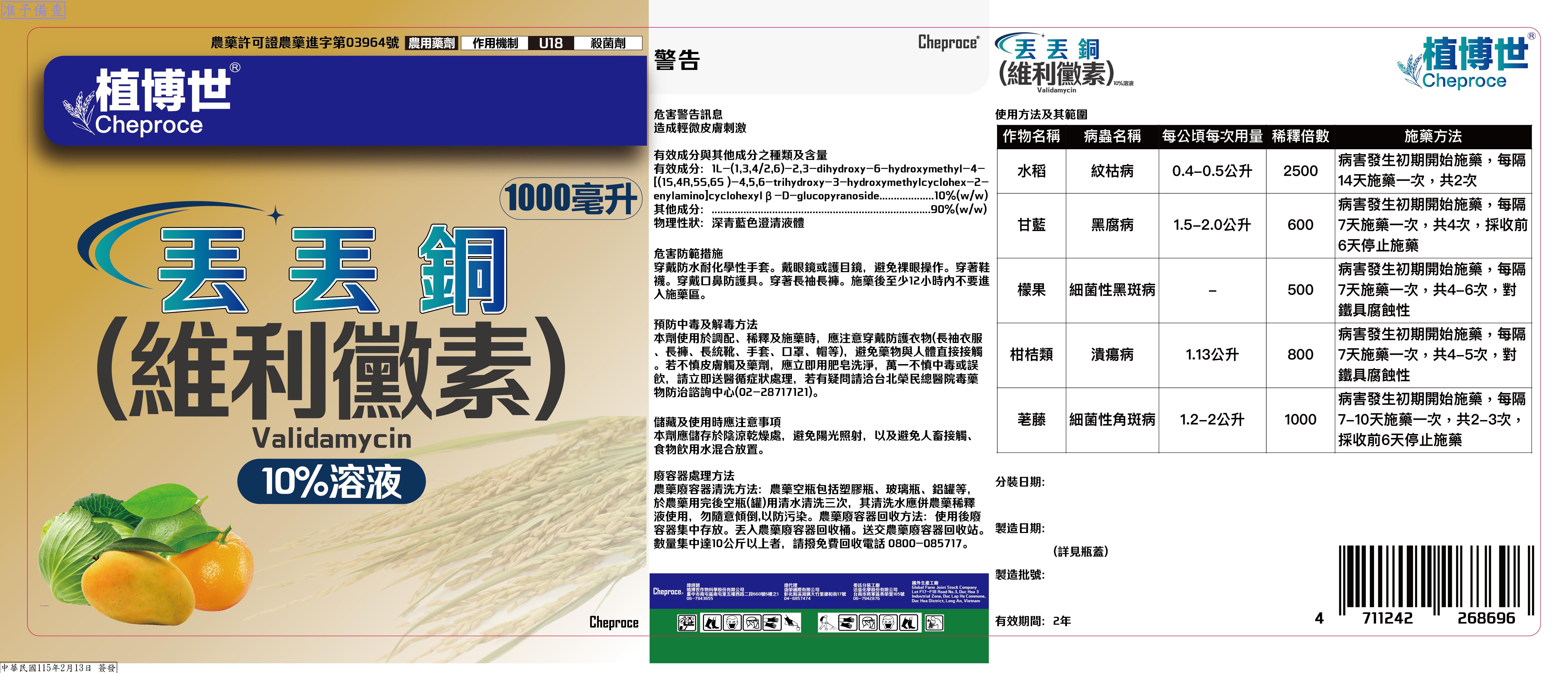This screenshot has height=673, width=1568.
Task: Click the 紋枯病 disease cell
Action: [1112, 171]
